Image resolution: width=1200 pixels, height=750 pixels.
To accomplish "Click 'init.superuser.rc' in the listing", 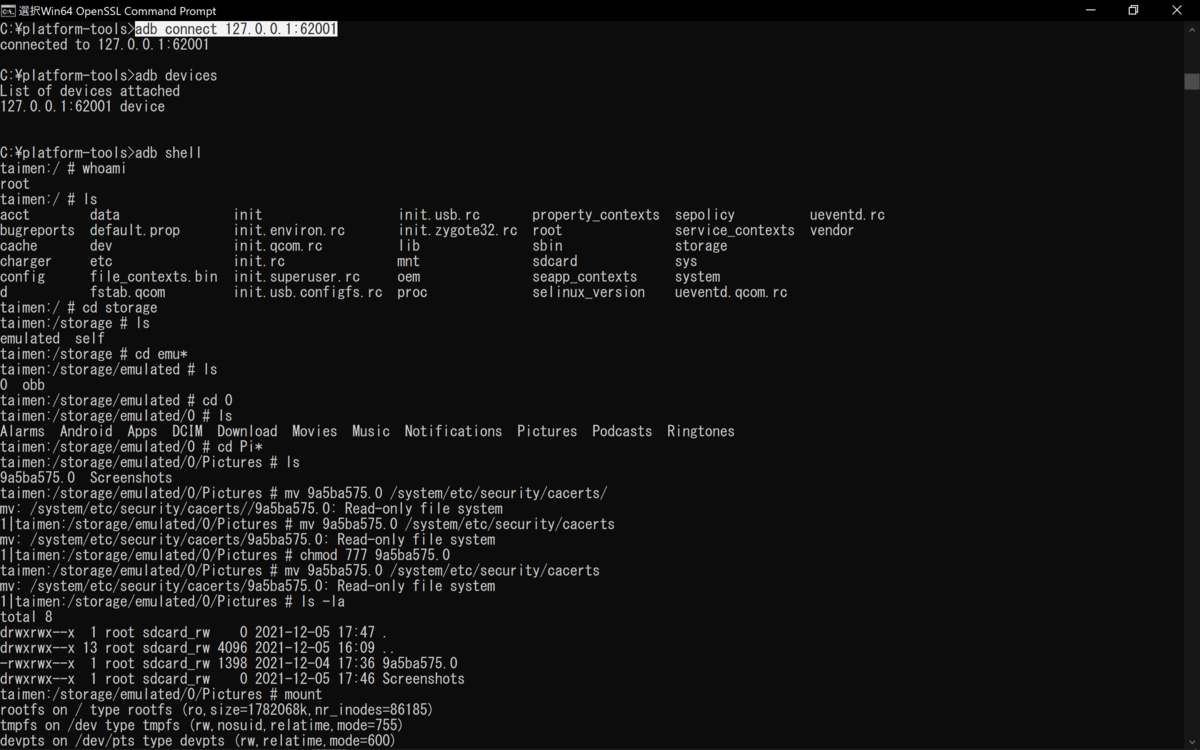I will tap(297, 277).
